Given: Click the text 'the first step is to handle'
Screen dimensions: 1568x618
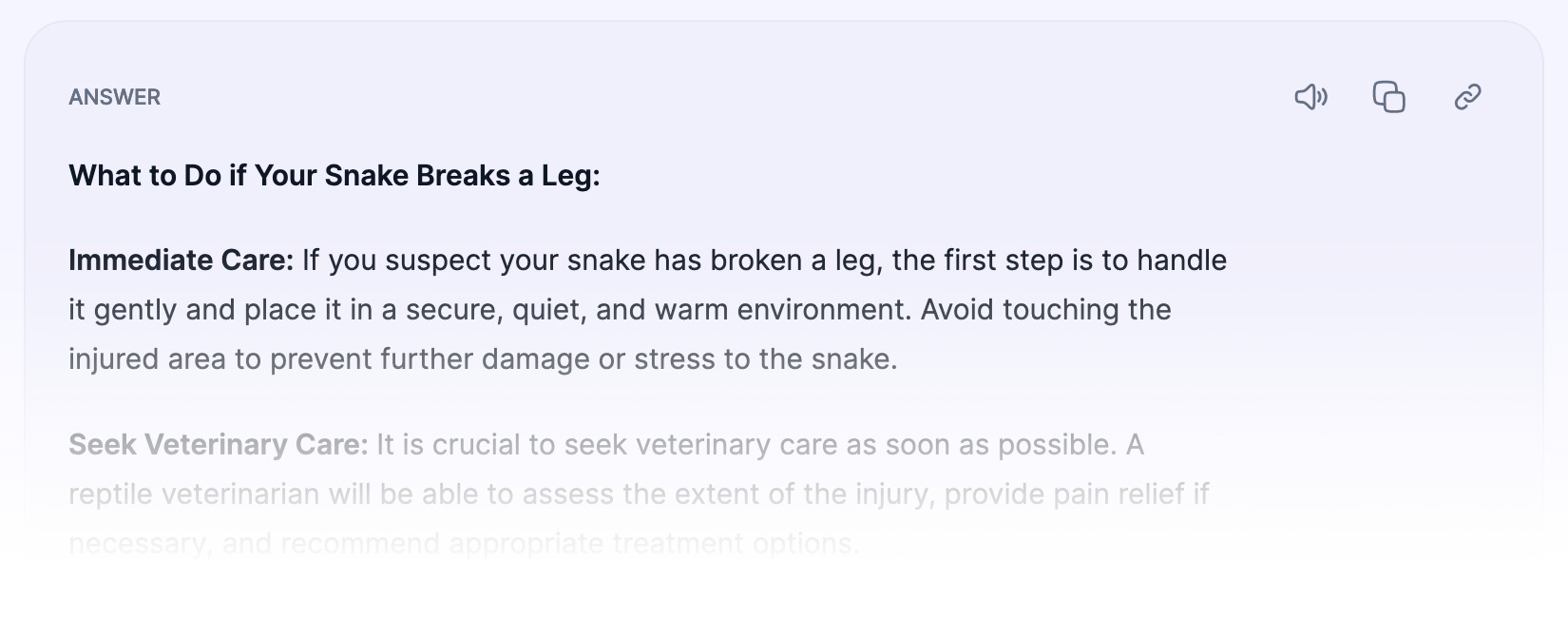Looking at the screenshot, I should 1060,261.
